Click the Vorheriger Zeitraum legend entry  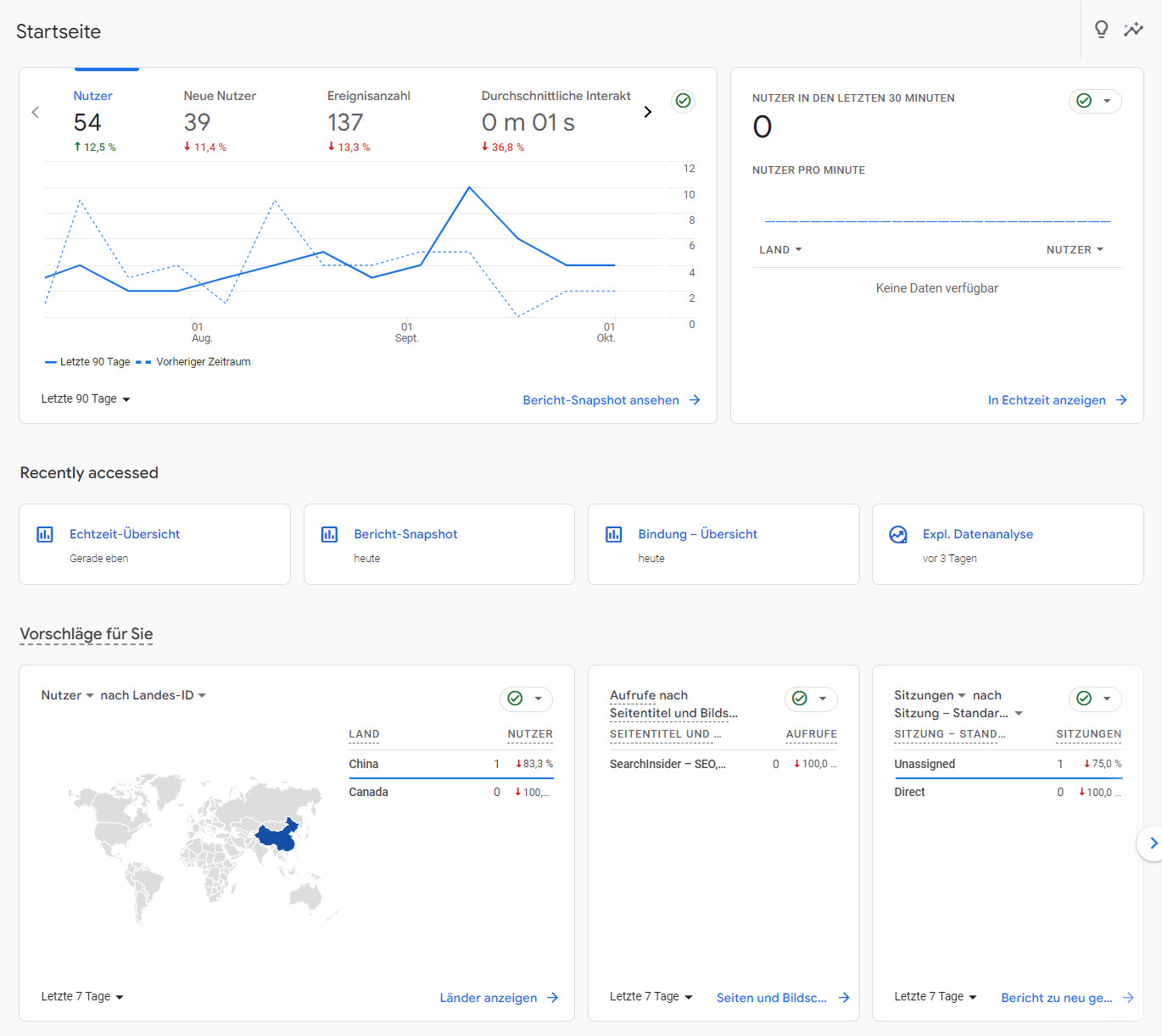[x=193, y=362]
